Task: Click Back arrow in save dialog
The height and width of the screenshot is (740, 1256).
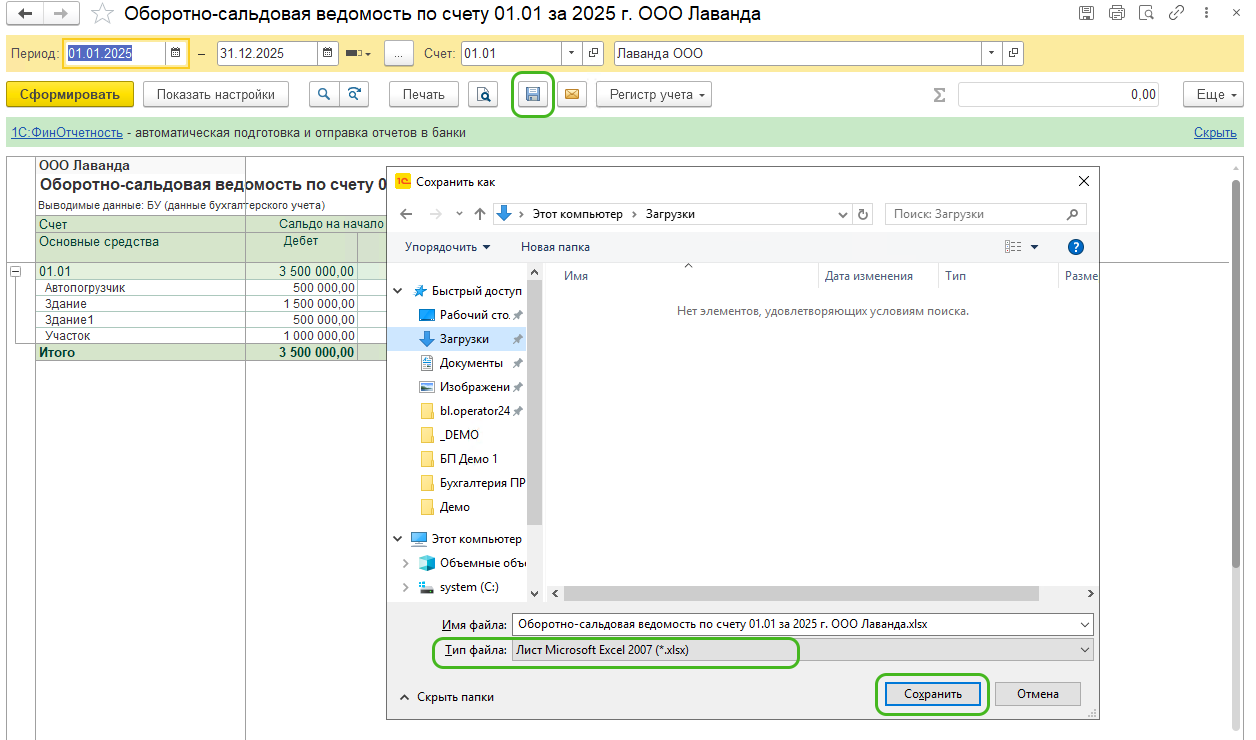Action: [406, 214]
